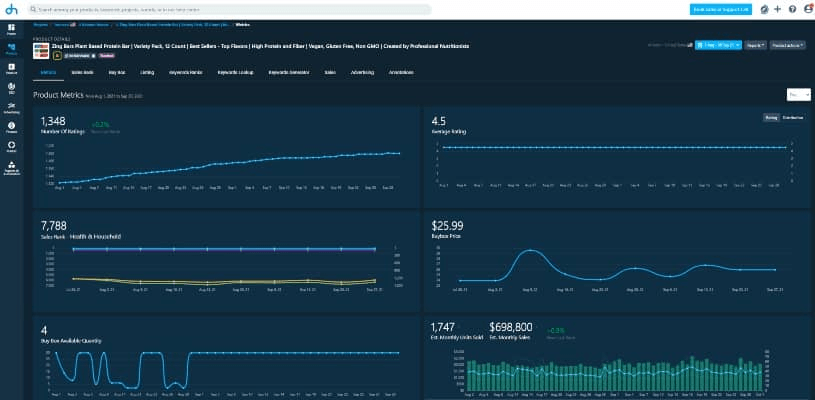
Task: Open the white granularity select box
Action: click(798, 95)
